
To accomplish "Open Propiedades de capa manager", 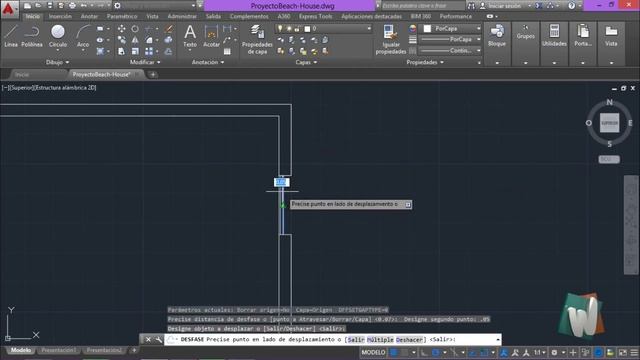I will coord(257,39).
